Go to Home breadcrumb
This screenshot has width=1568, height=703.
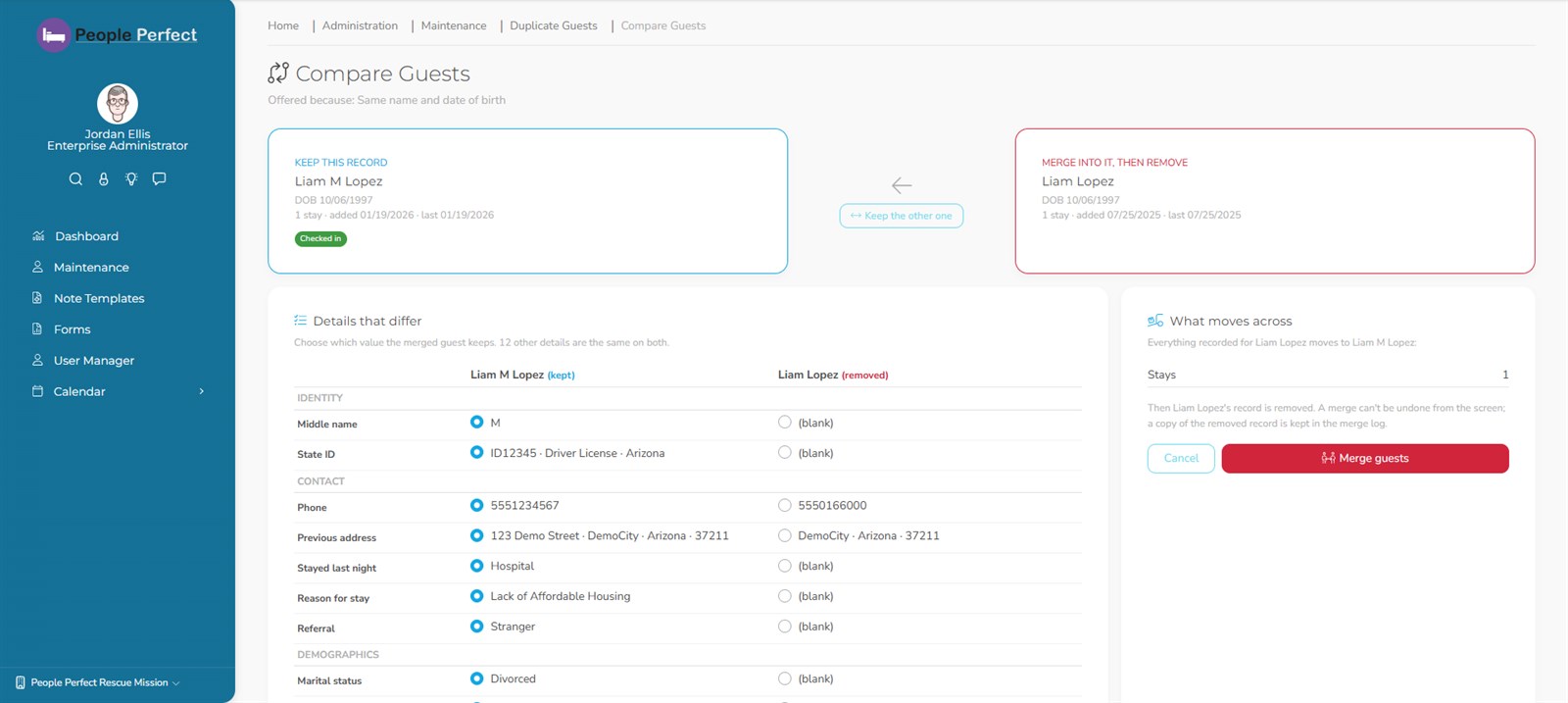click(283, 25)
